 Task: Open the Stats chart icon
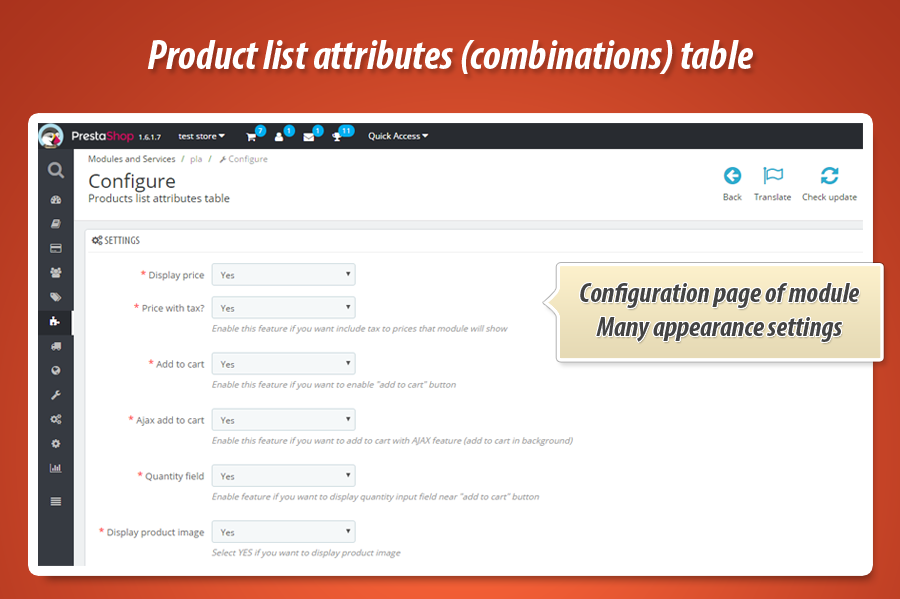56,467
